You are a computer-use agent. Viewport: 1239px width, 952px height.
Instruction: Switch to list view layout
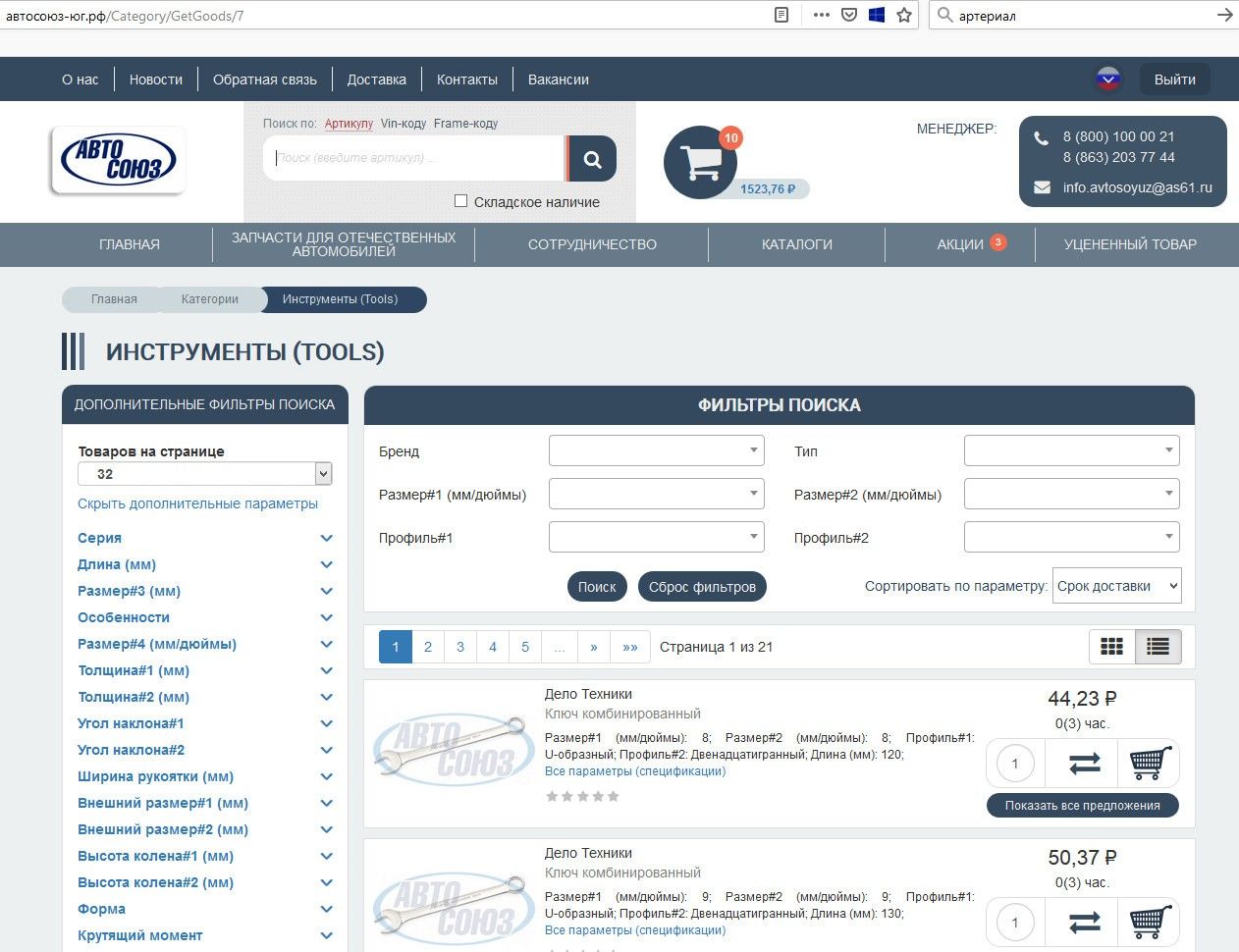1158,647
